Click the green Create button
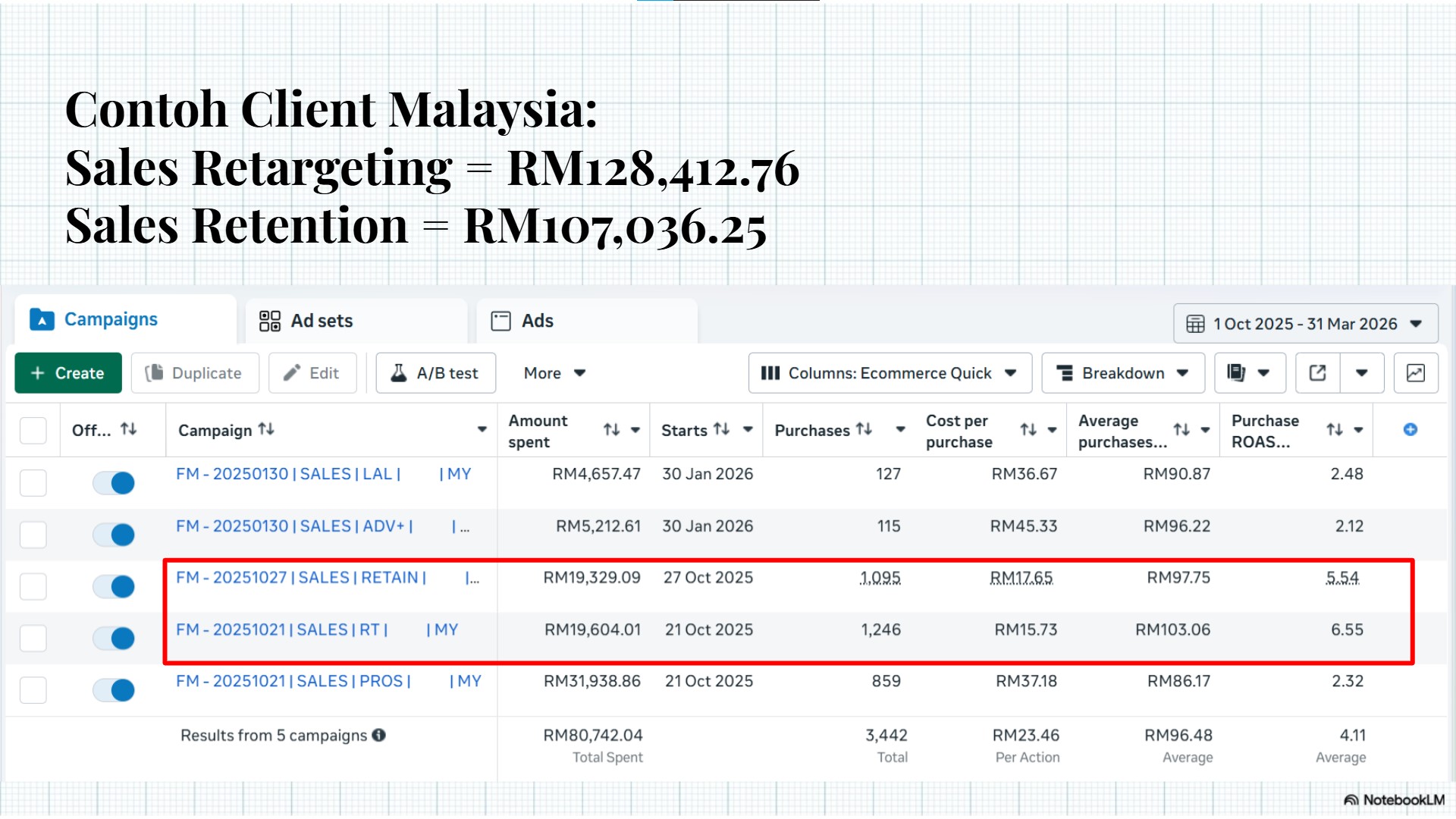 pyautogui.click(x=68, y=373)
